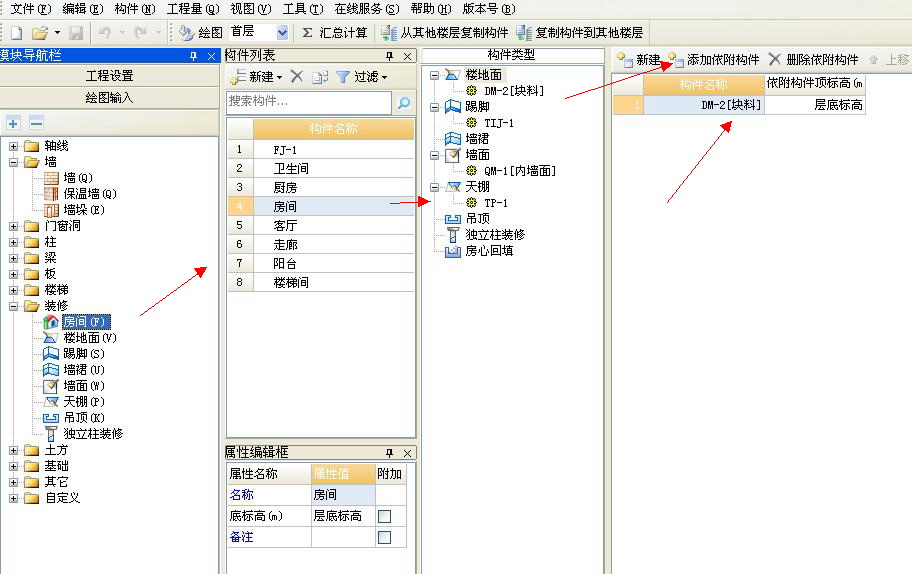Screen dimensions: 912x574
Task: Expand the 柱 folder
Action: click(x=13, y=242)
